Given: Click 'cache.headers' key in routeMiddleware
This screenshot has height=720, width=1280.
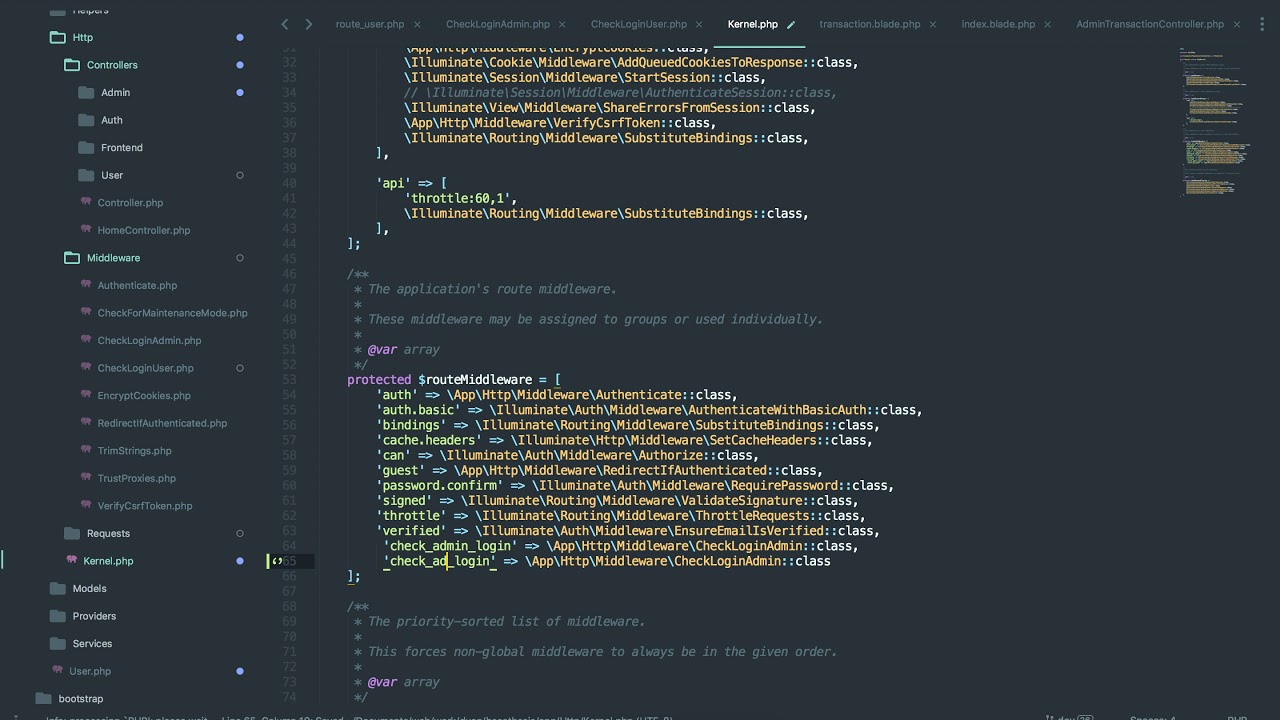Looking at the screenshot, I should pos(429,440).
